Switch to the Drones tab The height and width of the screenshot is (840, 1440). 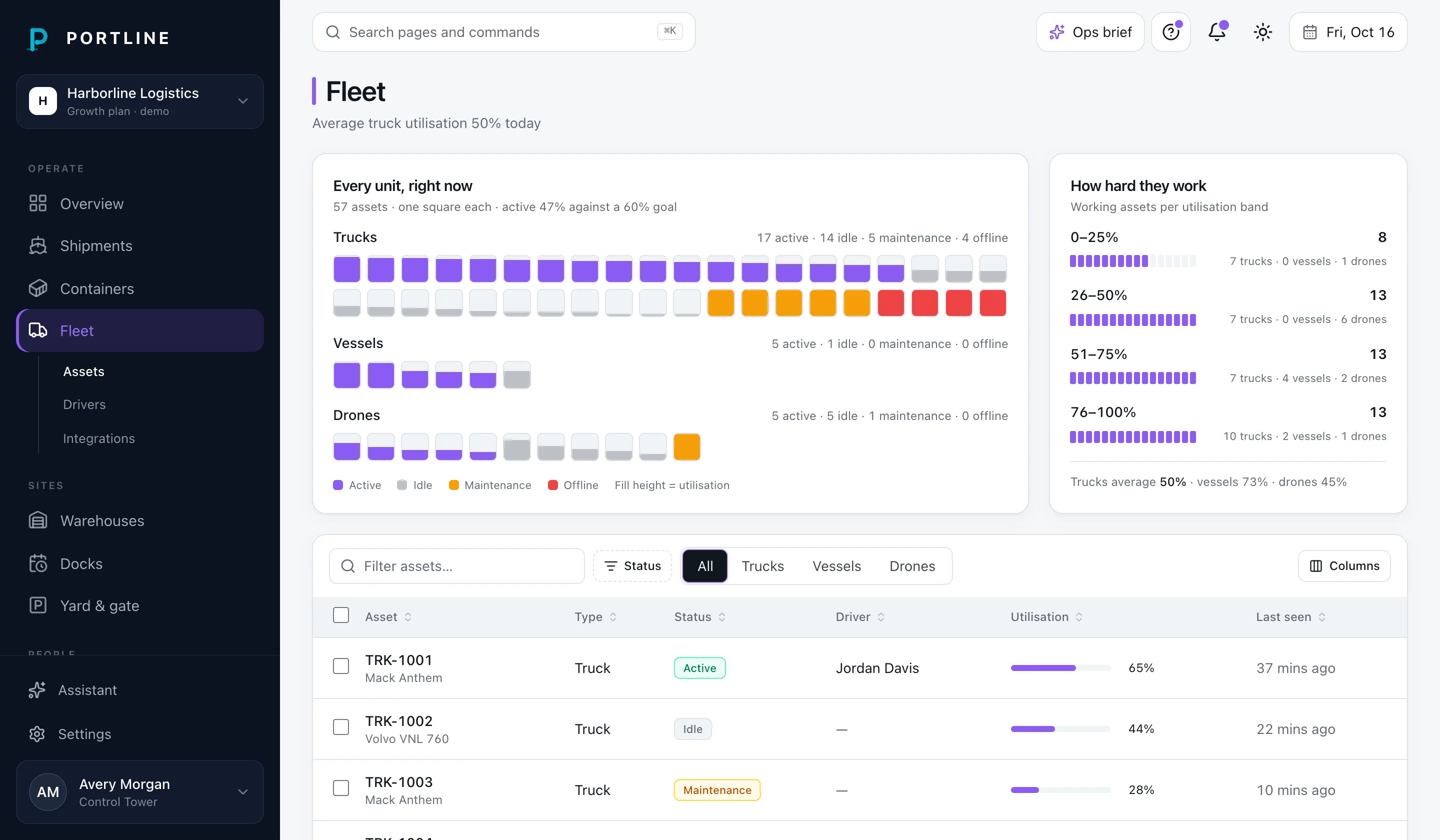click(x=912, y=565)
